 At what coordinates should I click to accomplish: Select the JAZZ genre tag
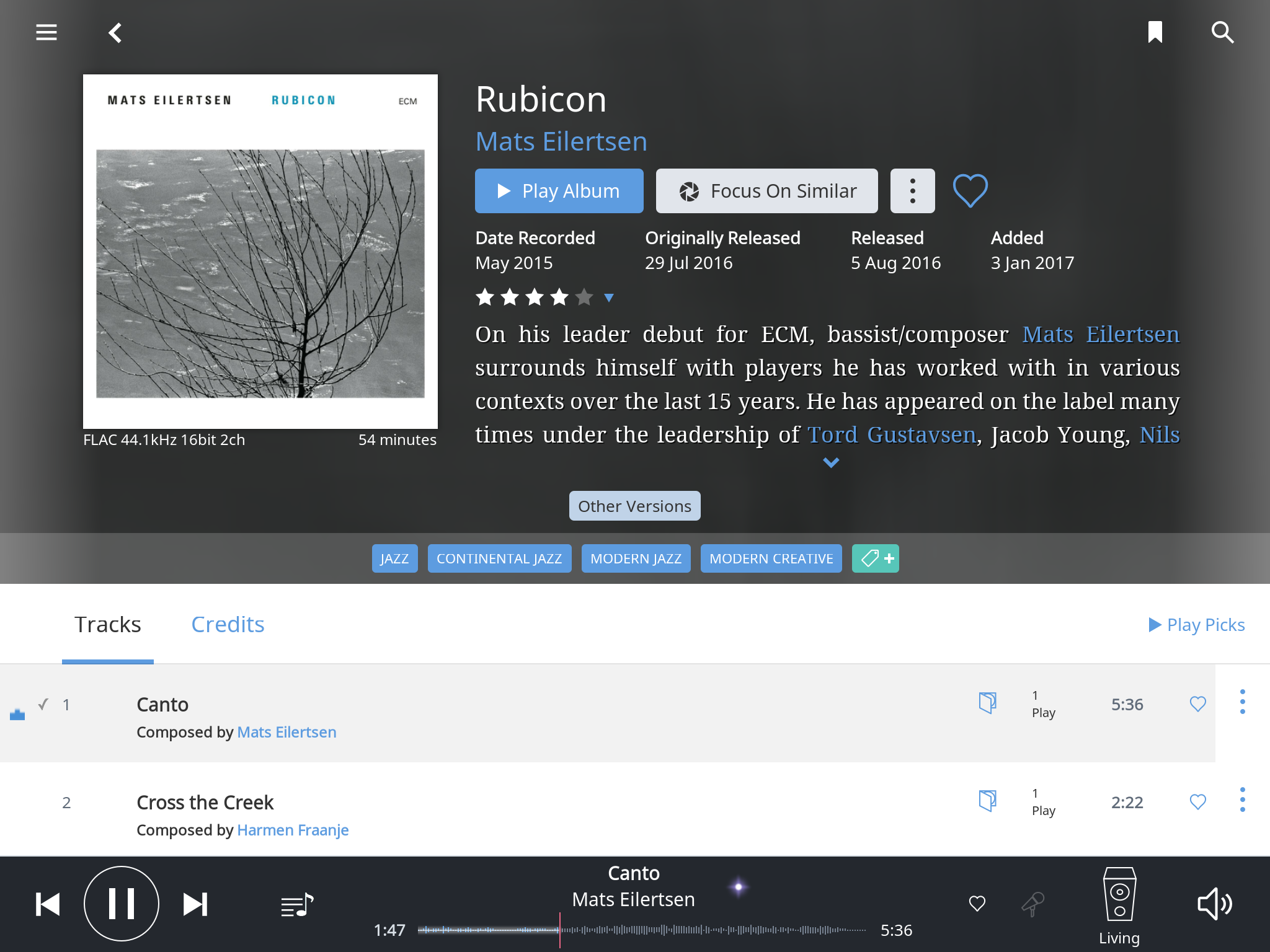pyautogui.click(x=394, y=558)
